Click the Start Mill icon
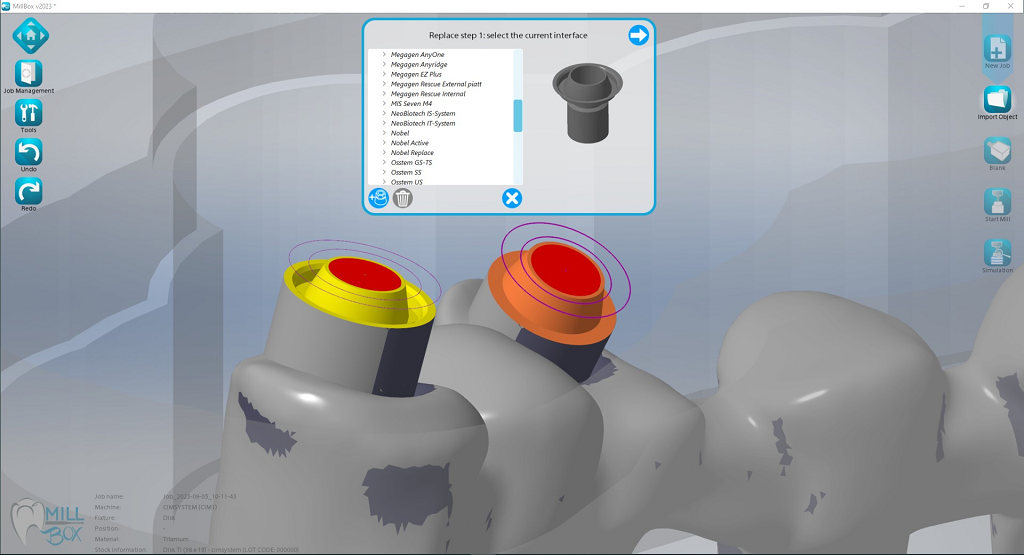 tap(997, 202)
